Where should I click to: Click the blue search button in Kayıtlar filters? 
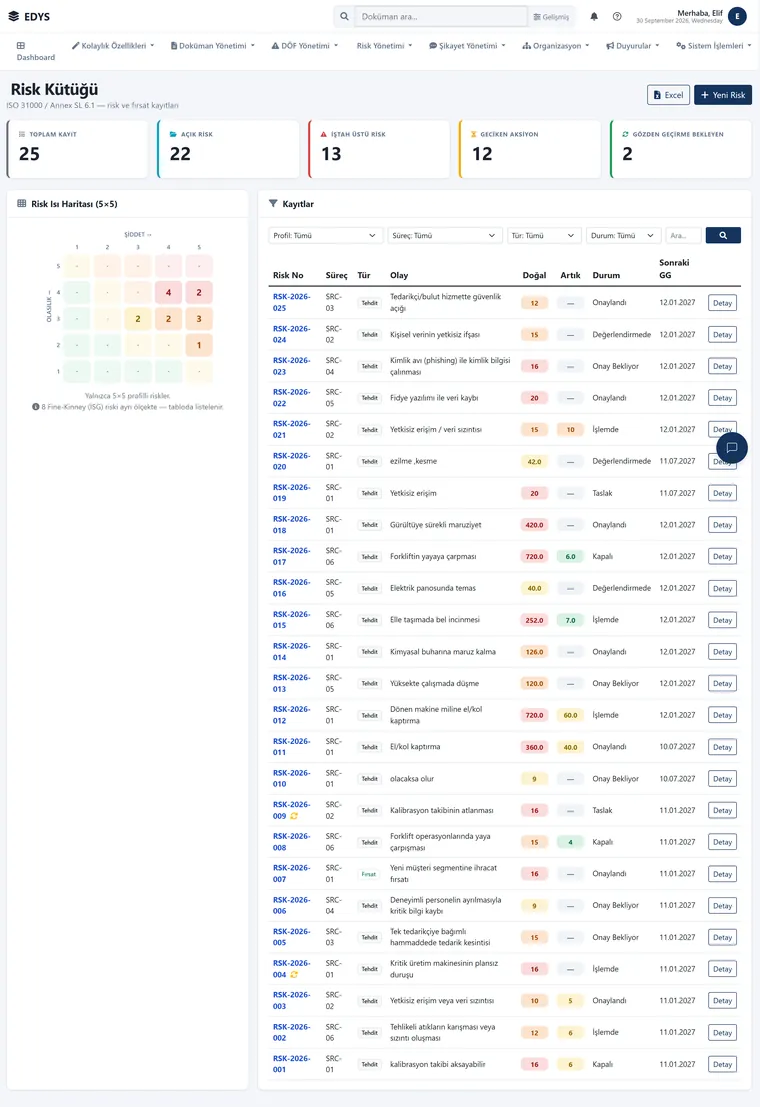pyautogui.click(x=723, y=235)
